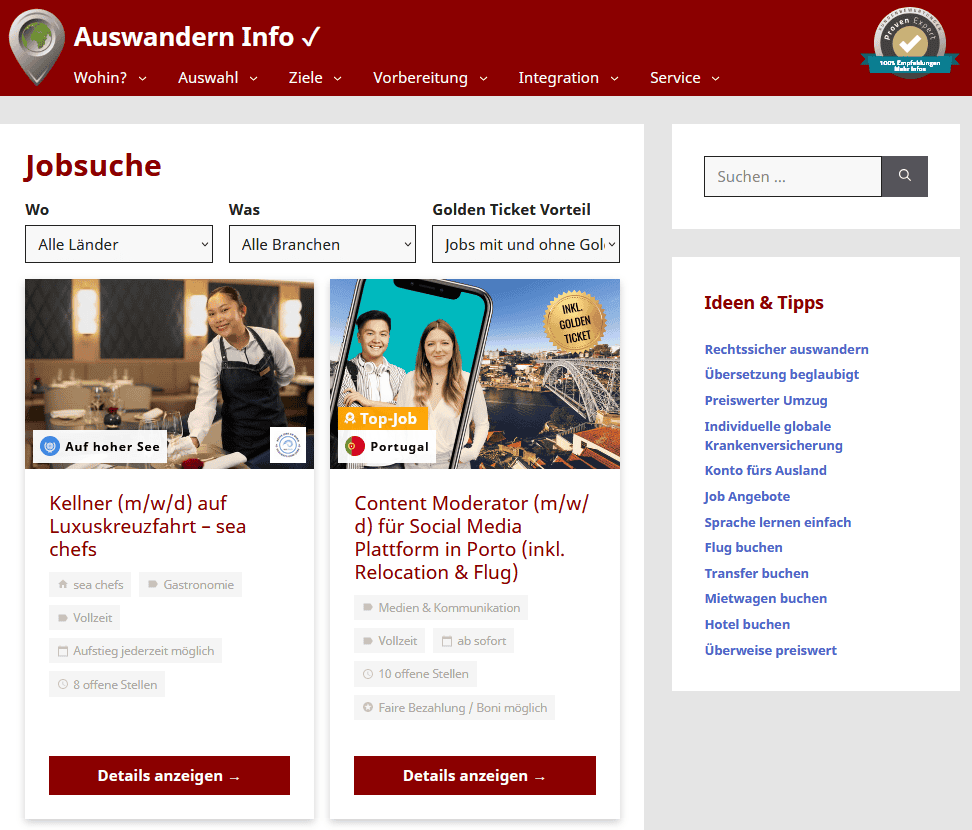Click Details anzeigen for Content Moderator job
Screen dimensions: 972x830
(474, 776)
